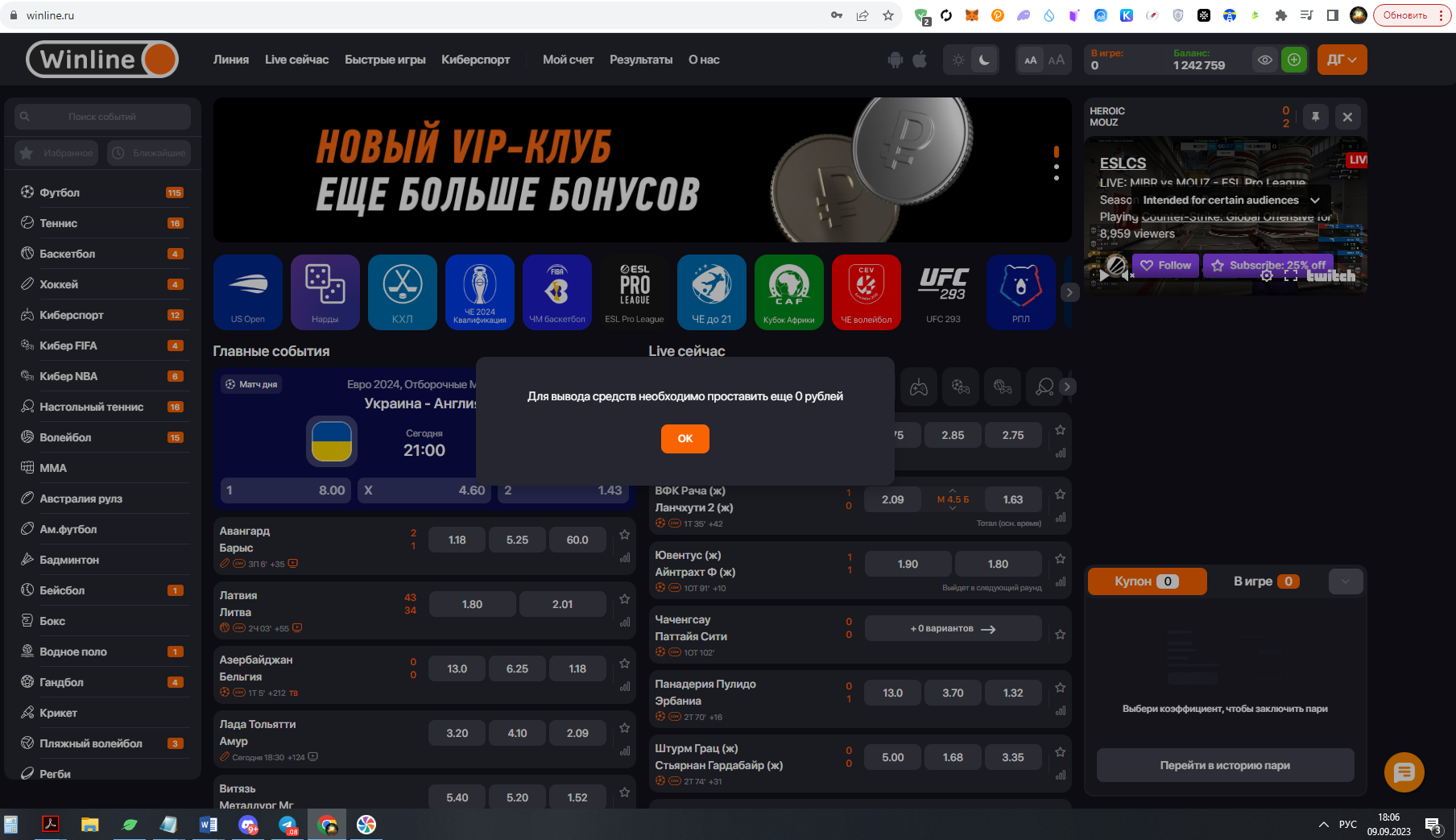Switch to the В игре tab
This screenshot has height=840, width=1456.
point(1266,581)
